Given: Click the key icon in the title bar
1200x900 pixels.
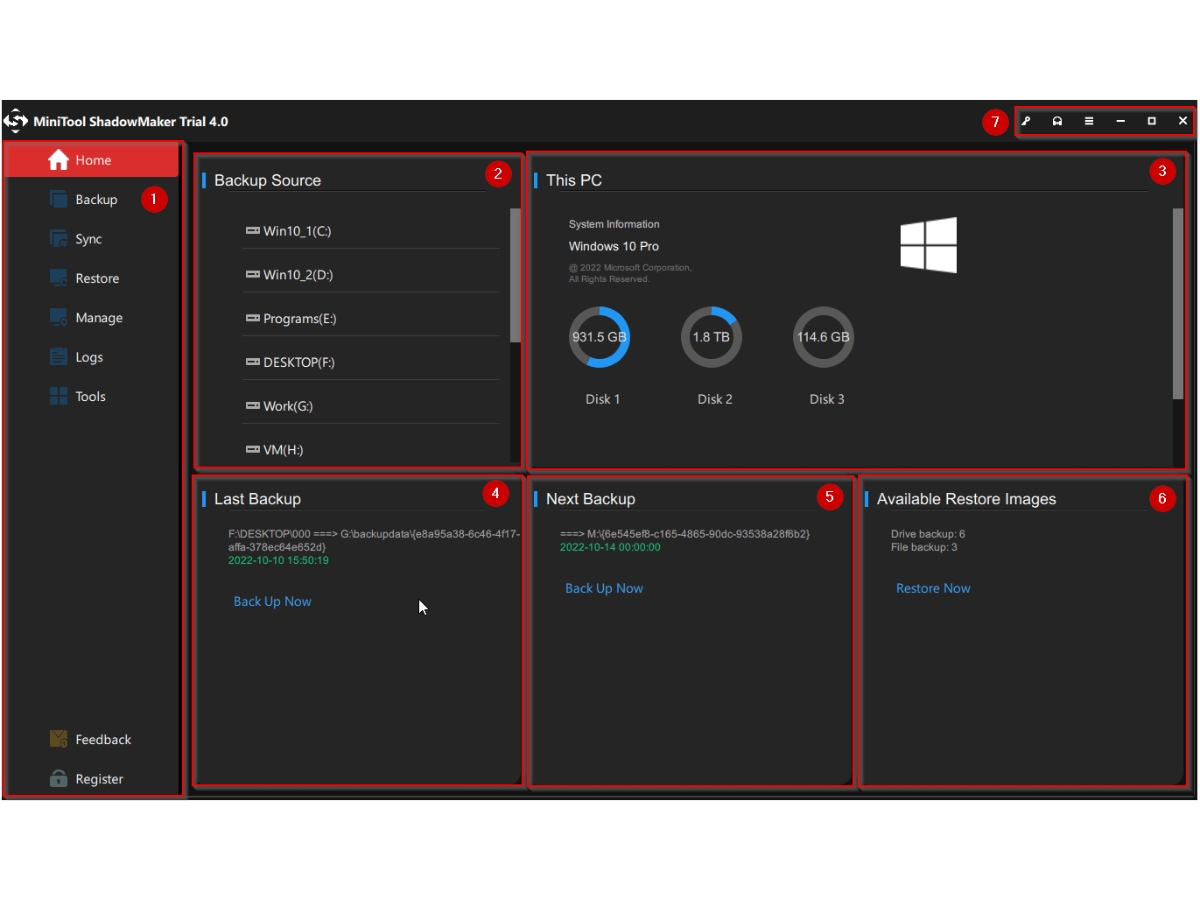Looking at the screenshot, I should [x=1026, y=121].
